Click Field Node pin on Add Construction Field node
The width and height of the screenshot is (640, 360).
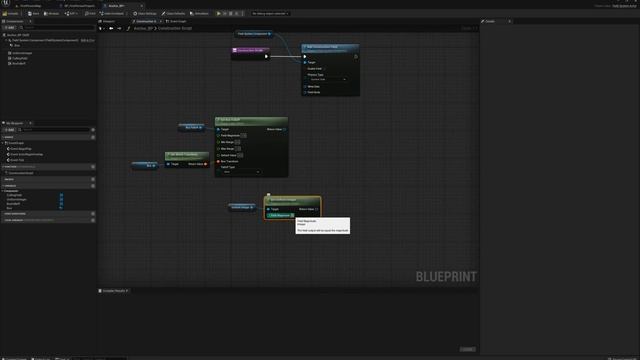305,92
